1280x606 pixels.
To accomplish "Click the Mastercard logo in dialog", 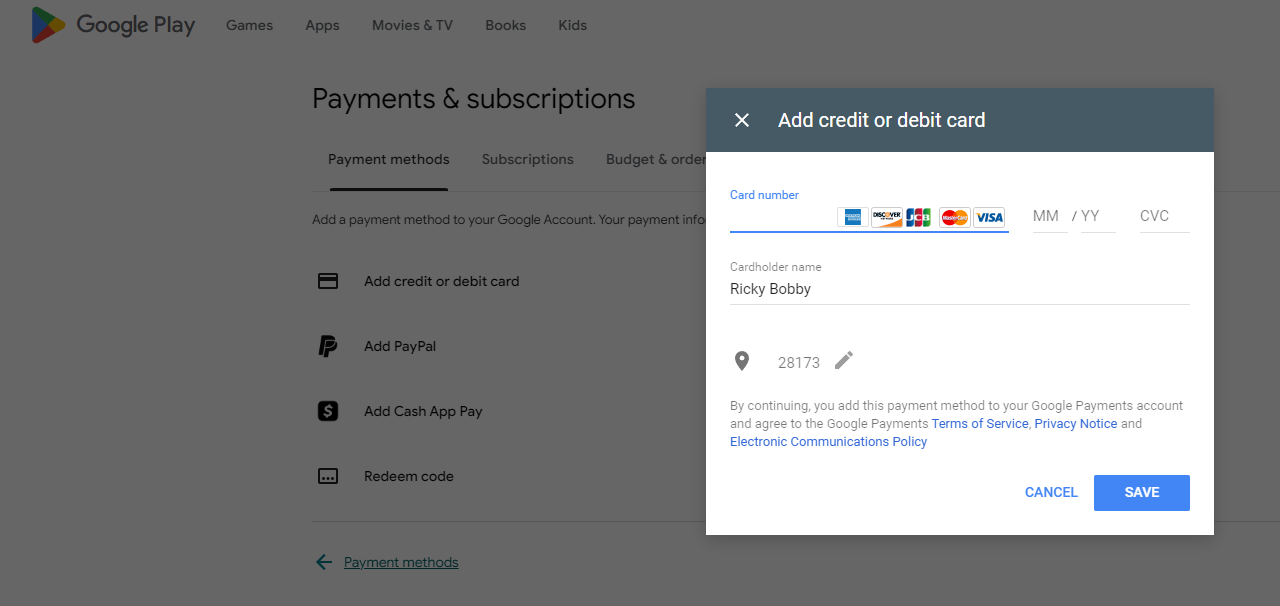I will (x=954, y=217).
